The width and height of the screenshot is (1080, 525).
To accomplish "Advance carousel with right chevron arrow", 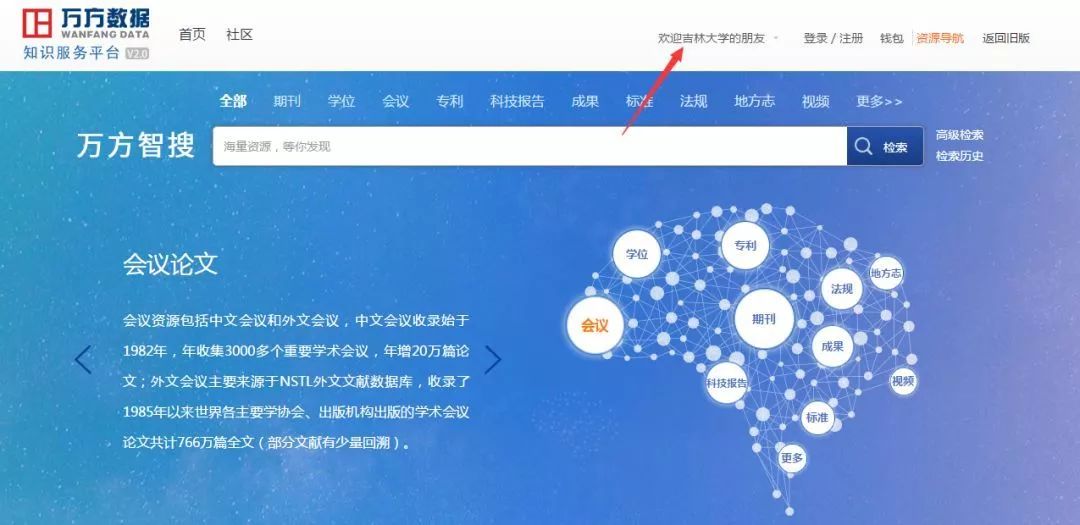I will click(492, 360).
